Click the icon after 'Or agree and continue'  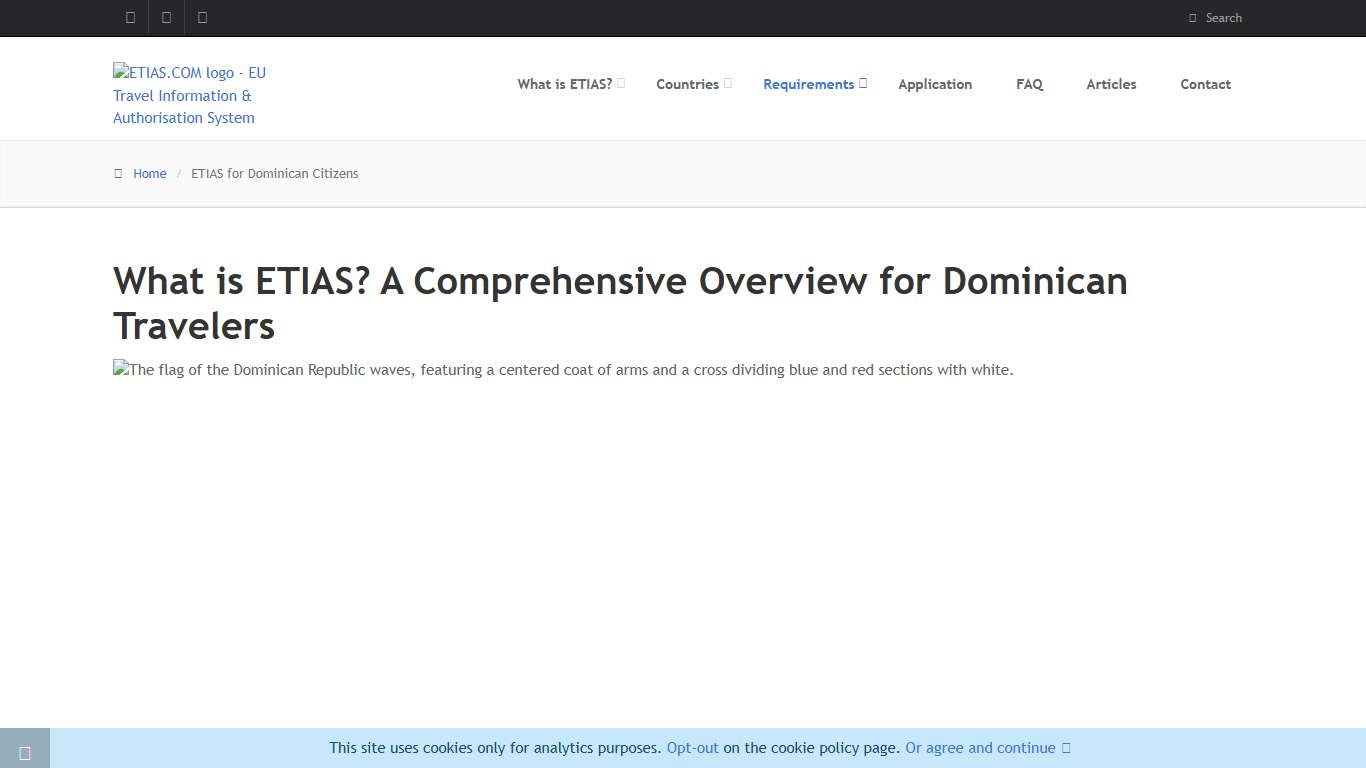[x=1066, y=748]
